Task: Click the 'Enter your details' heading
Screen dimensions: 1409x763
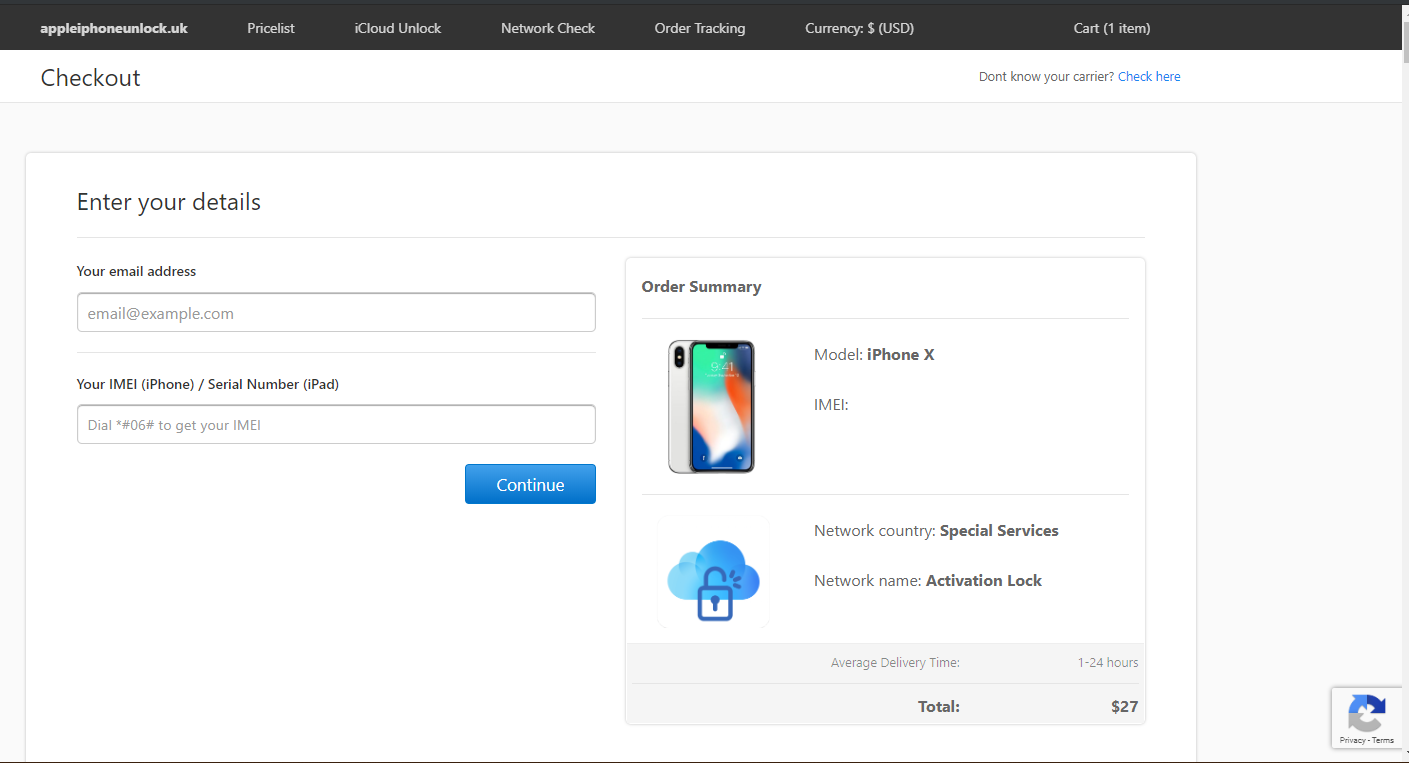Action: coord(169,202)
